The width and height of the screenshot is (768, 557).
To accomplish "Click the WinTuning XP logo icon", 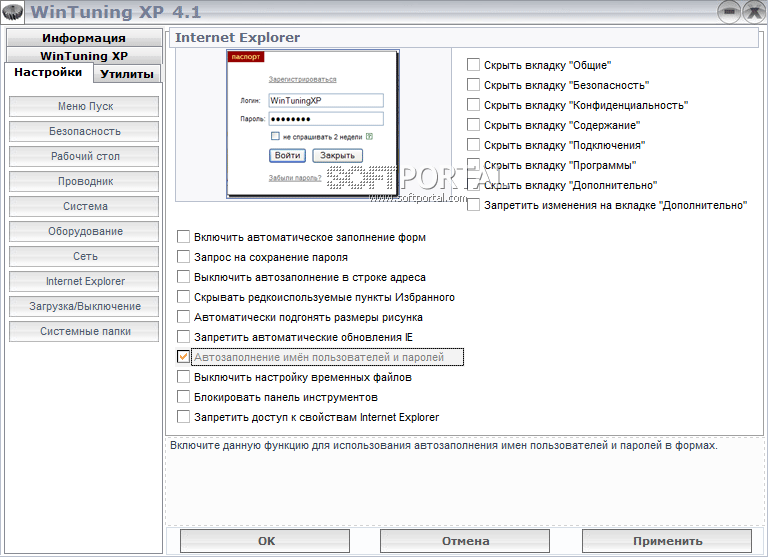I will point(13,12).
